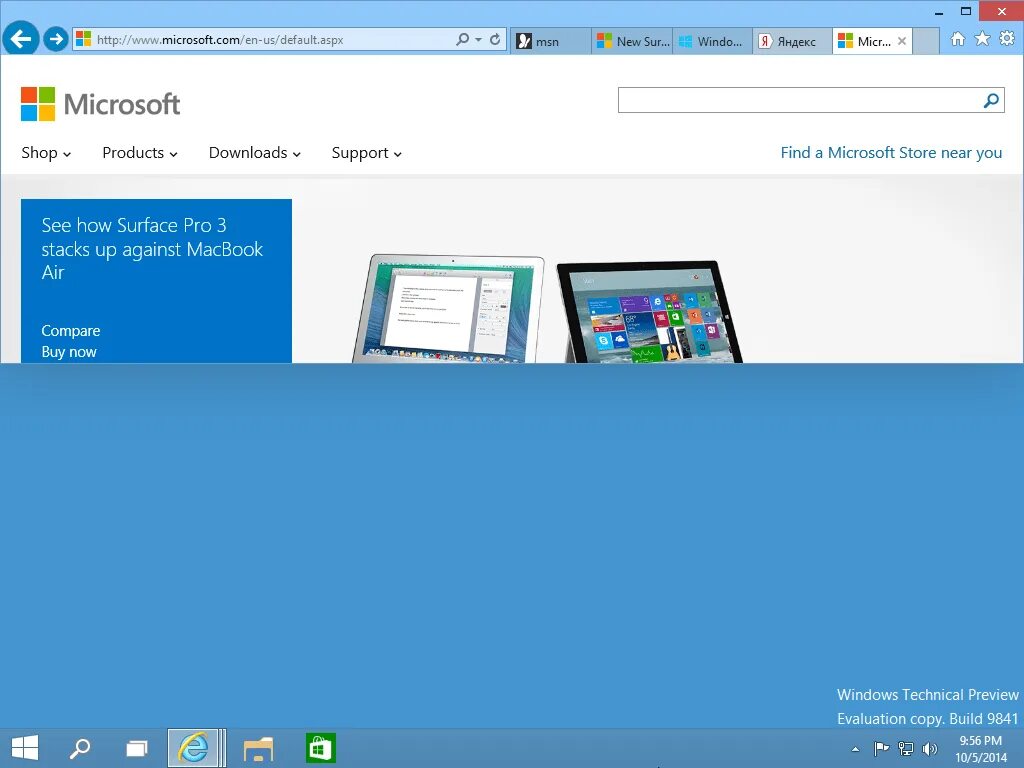1024x768 pixels.
Task: Click the Surface Pro 3 tablet image
Action: [x=649, y=312]
